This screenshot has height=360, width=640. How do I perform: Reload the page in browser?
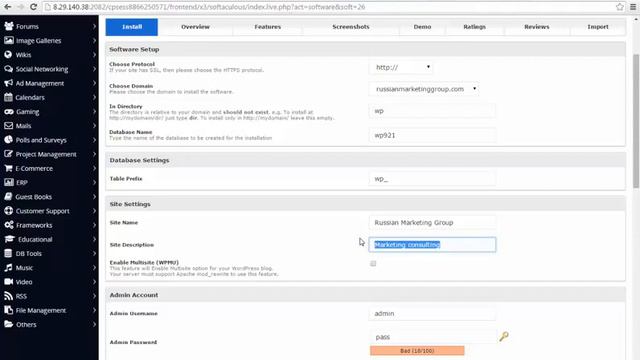pos(33,7)
